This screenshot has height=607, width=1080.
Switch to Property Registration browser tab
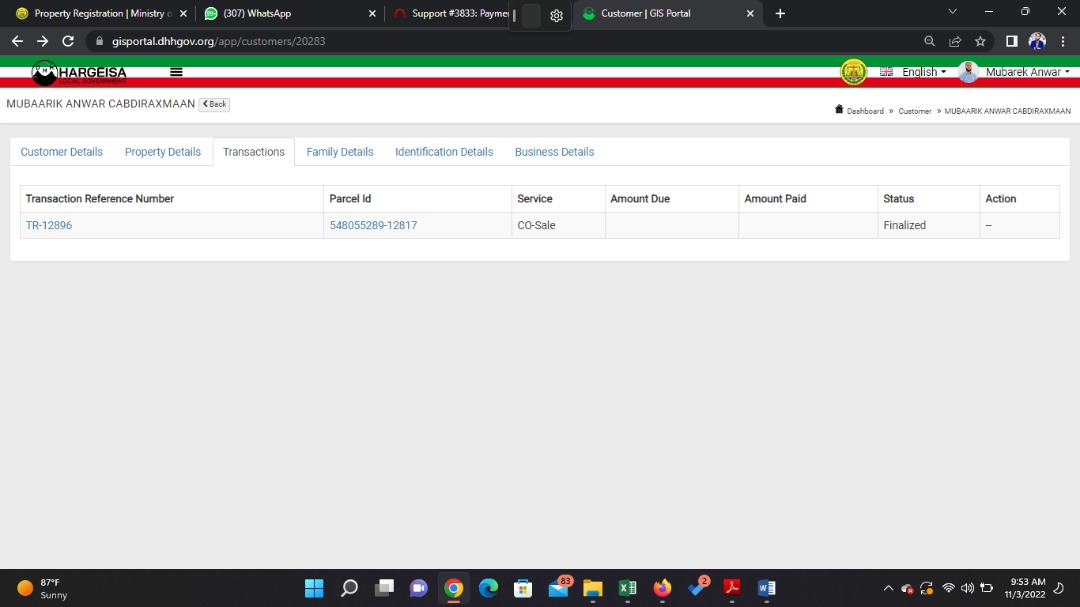[x=100, y=13]
